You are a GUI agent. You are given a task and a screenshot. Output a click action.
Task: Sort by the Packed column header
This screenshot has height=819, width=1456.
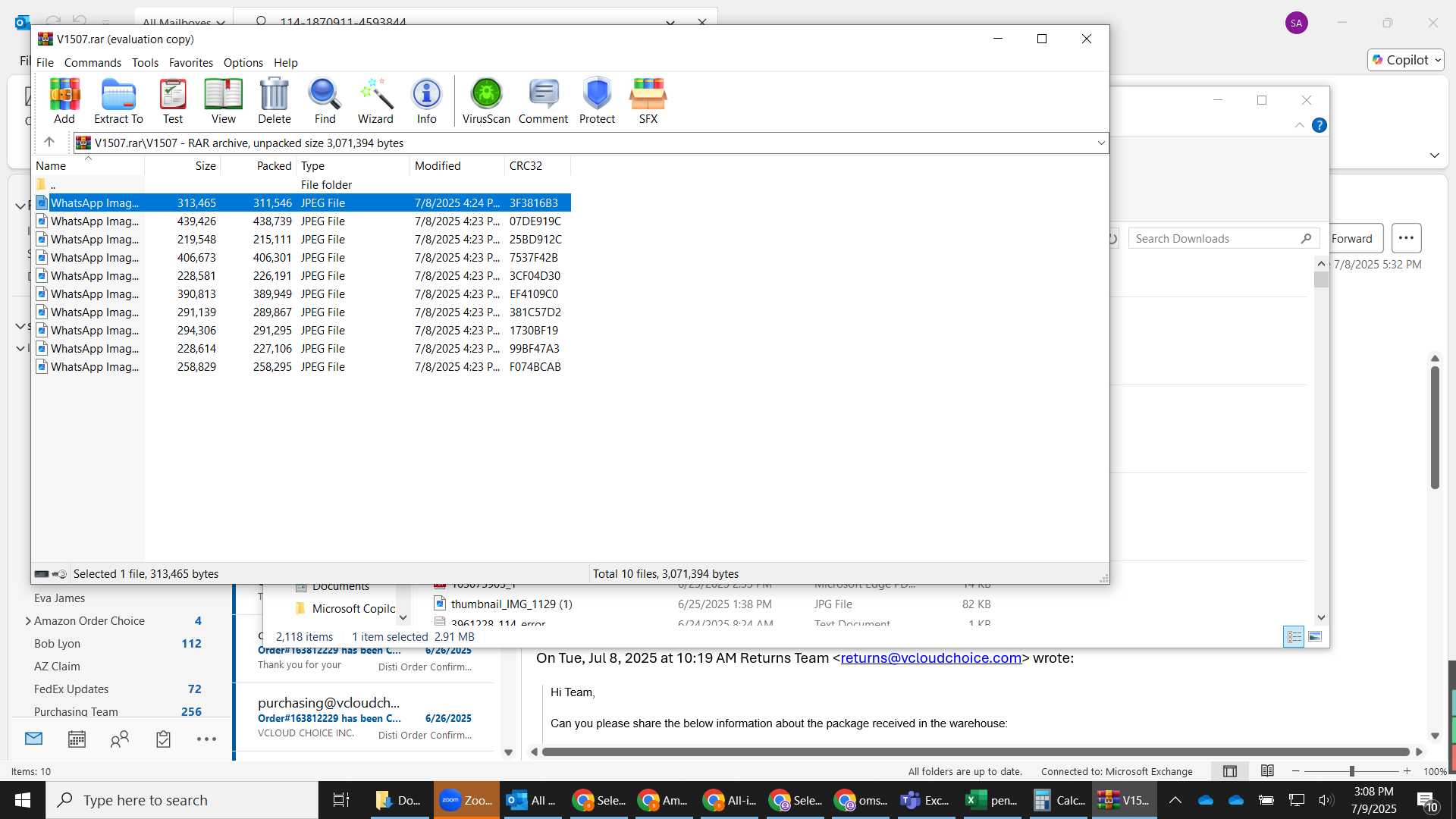(258, 165)
